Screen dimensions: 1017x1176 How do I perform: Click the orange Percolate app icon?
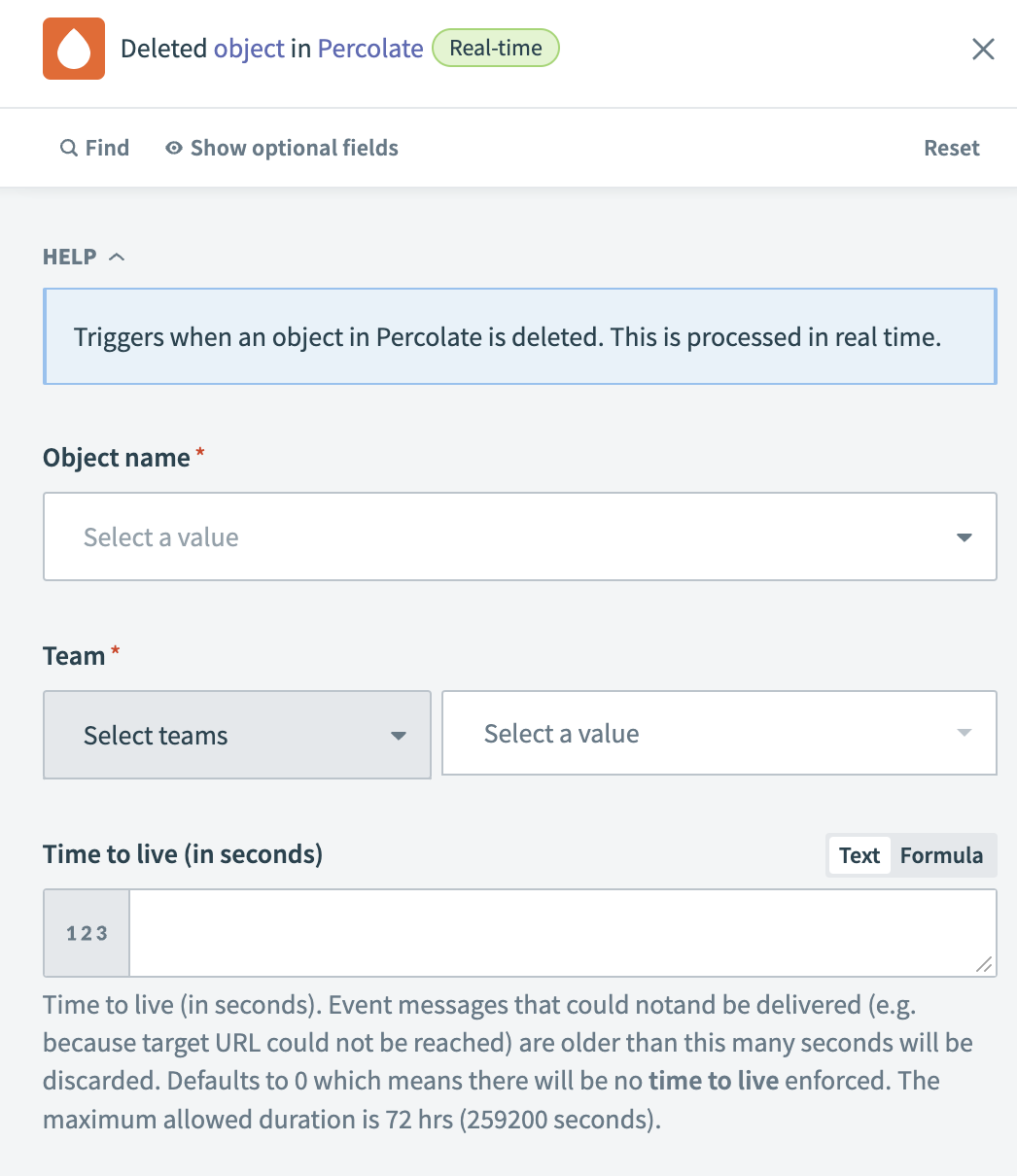(x=73, y=48)
